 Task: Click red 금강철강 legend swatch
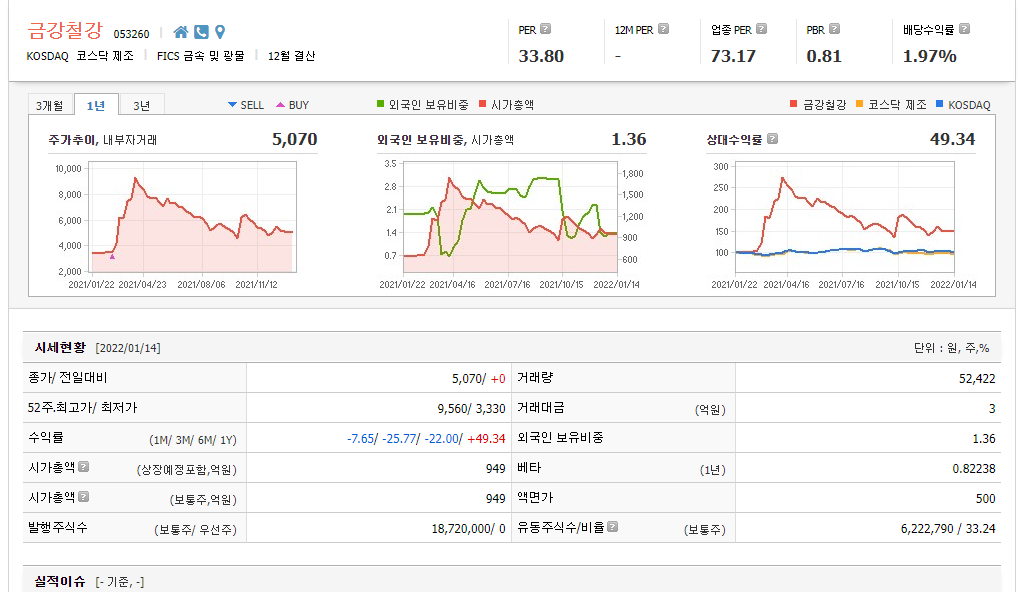pyautogui.click(x=793, y=104)
